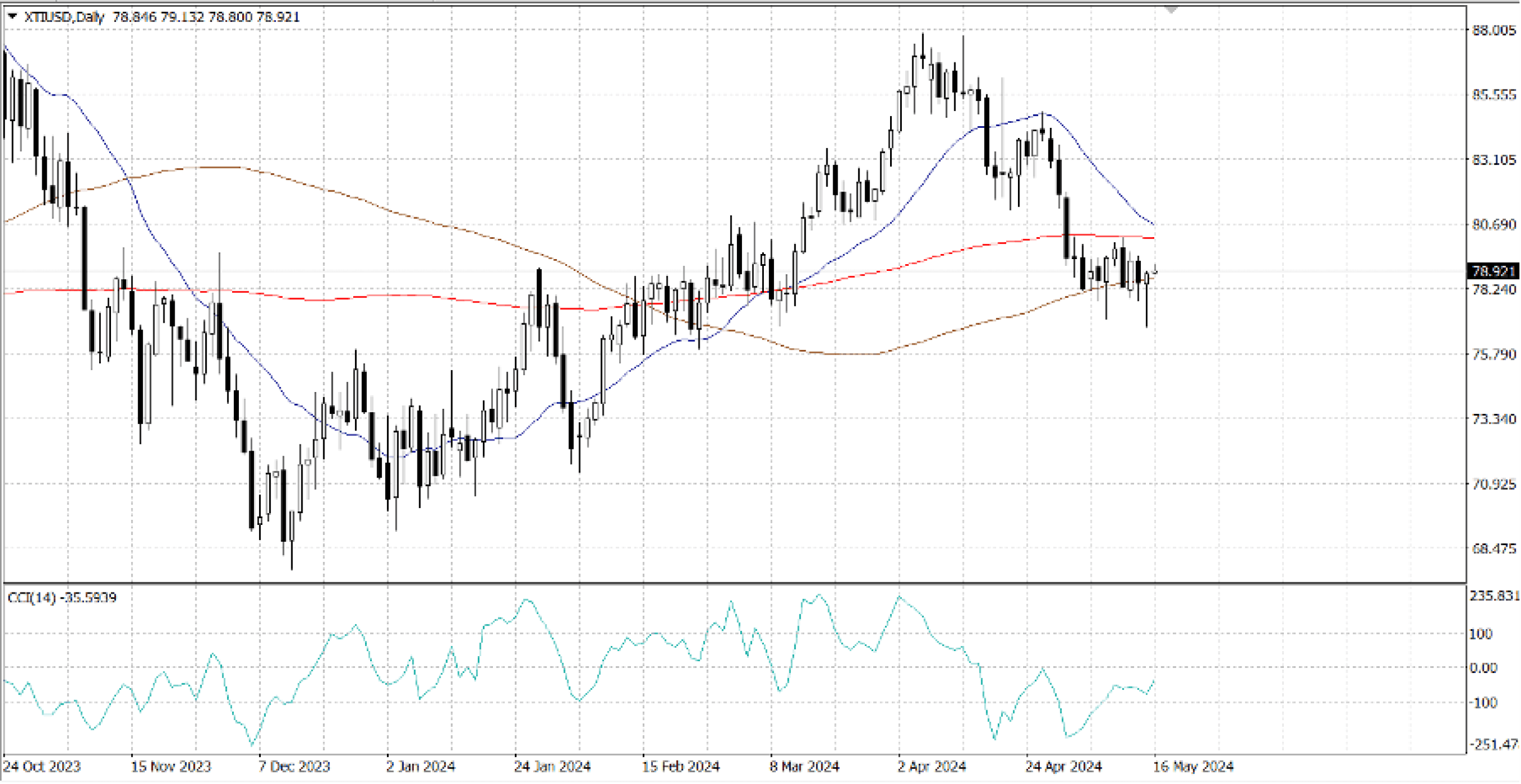Click the 15 Feb 2024 date label
The width and height of the screenshot is (1521, 784).
680,767
